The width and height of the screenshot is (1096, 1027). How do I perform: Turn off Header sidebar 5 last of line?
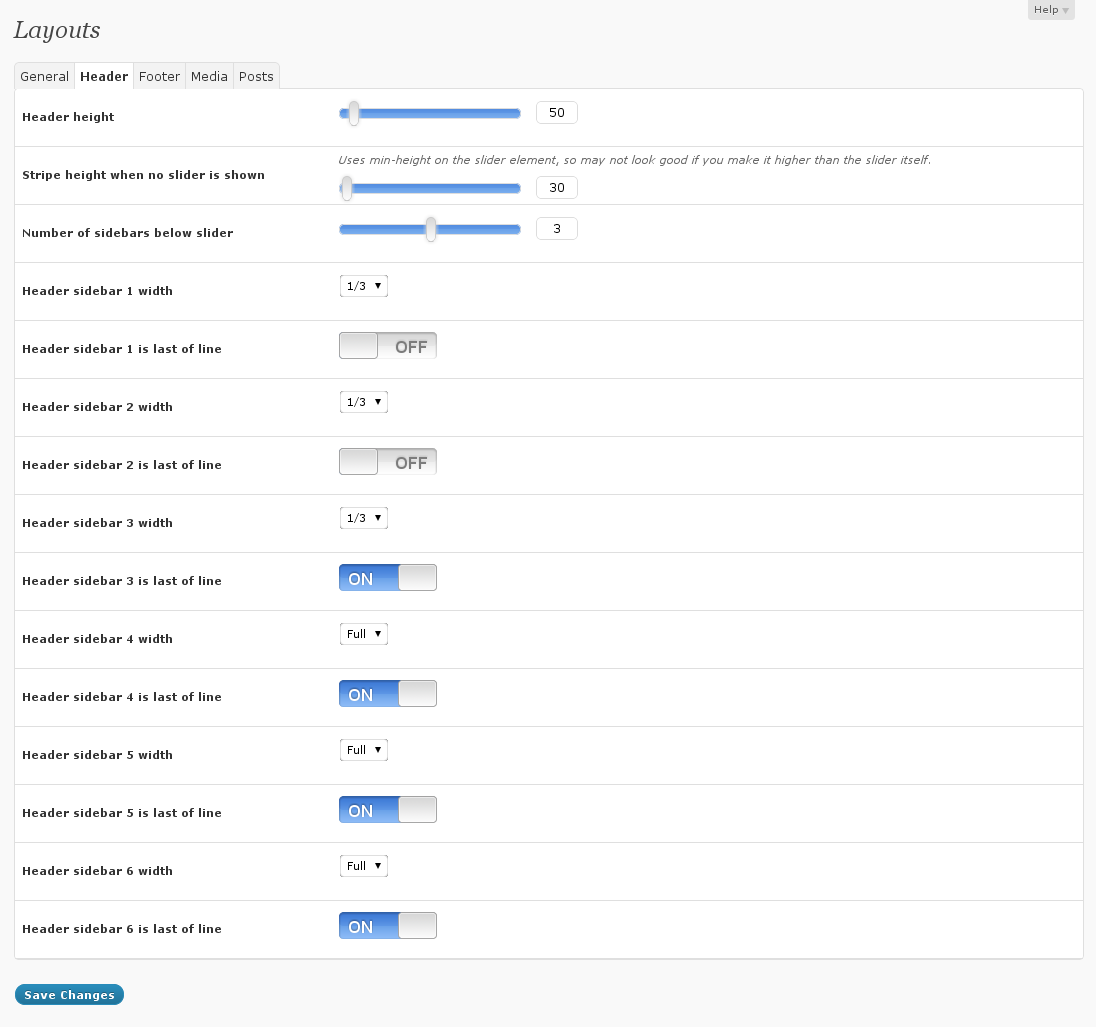388,810
